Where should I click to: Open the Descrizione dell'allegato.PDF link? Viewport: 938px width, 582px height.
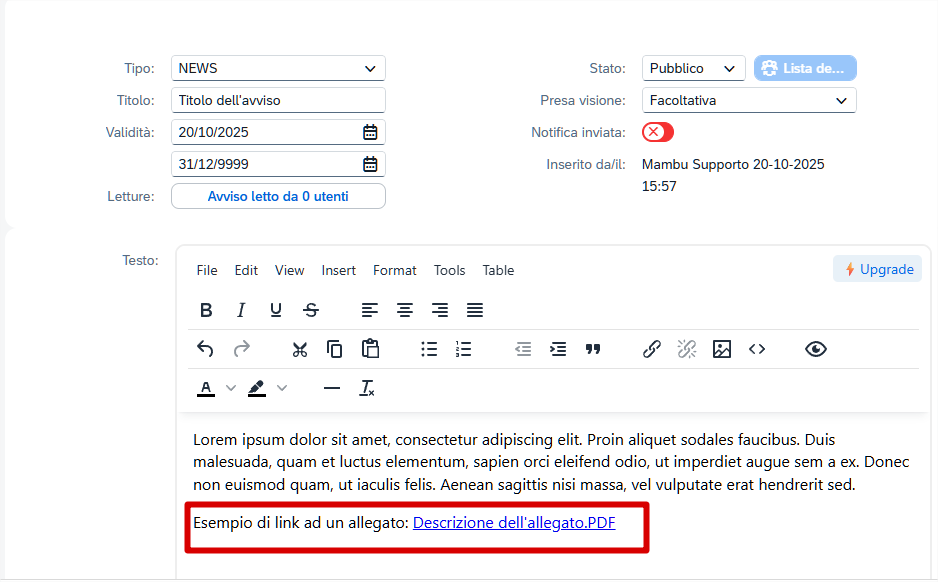(514, 522)
